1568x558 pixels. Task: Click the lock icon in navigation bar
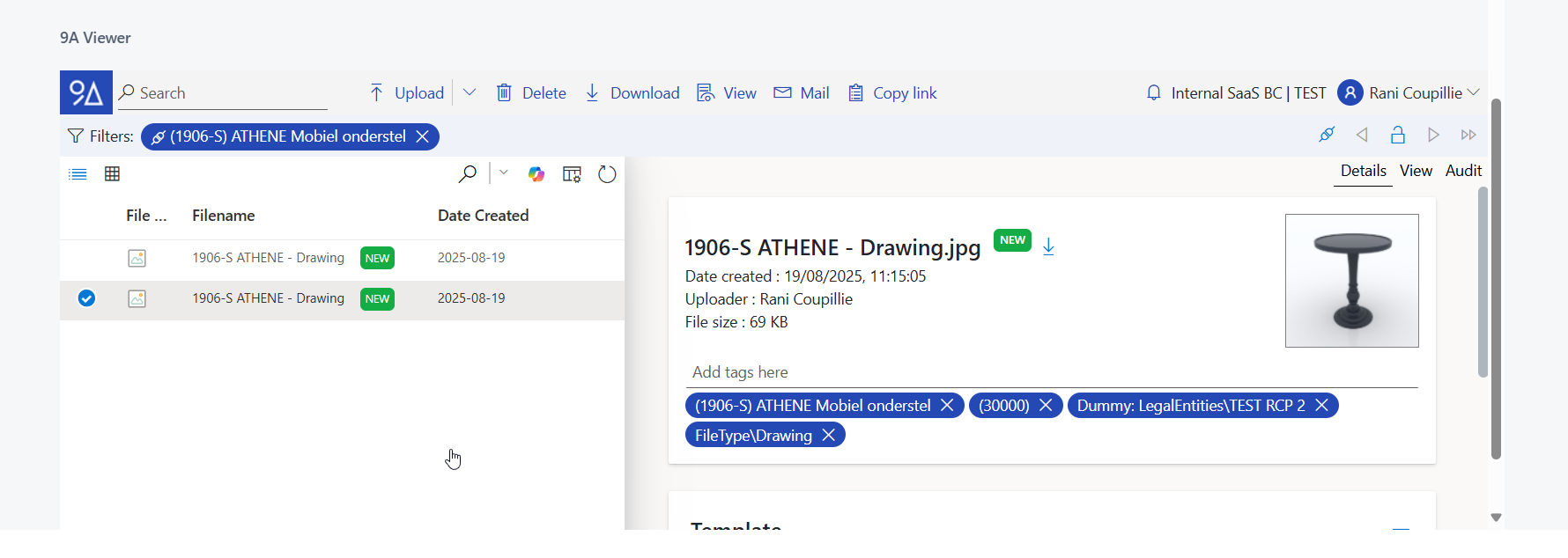[x=1397, y=135]
